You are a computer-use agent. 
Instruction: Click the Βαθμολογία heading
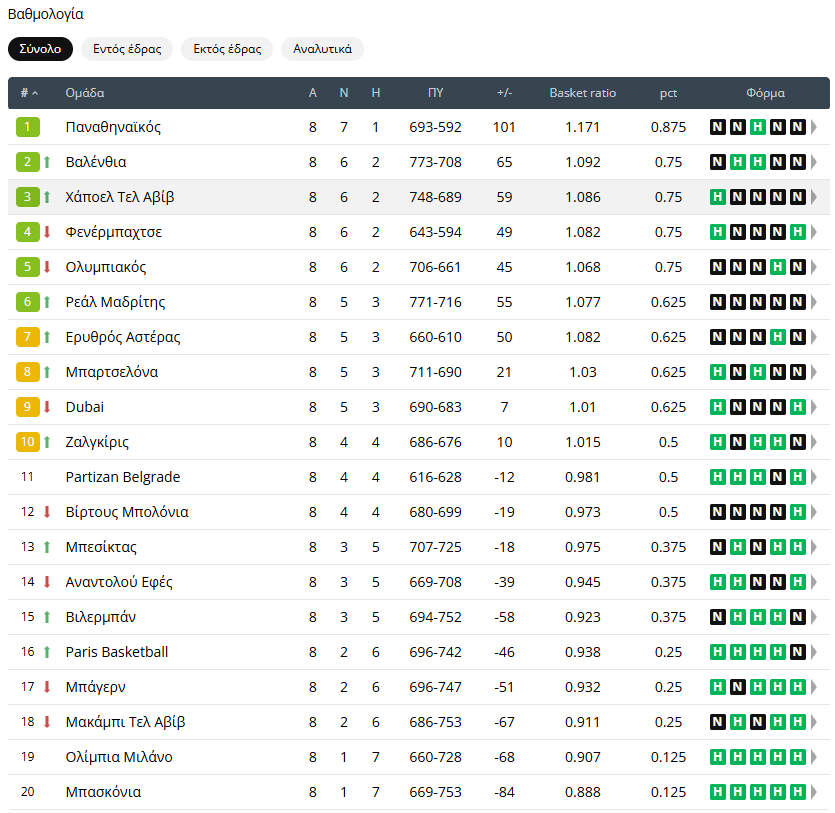(46, 14)
